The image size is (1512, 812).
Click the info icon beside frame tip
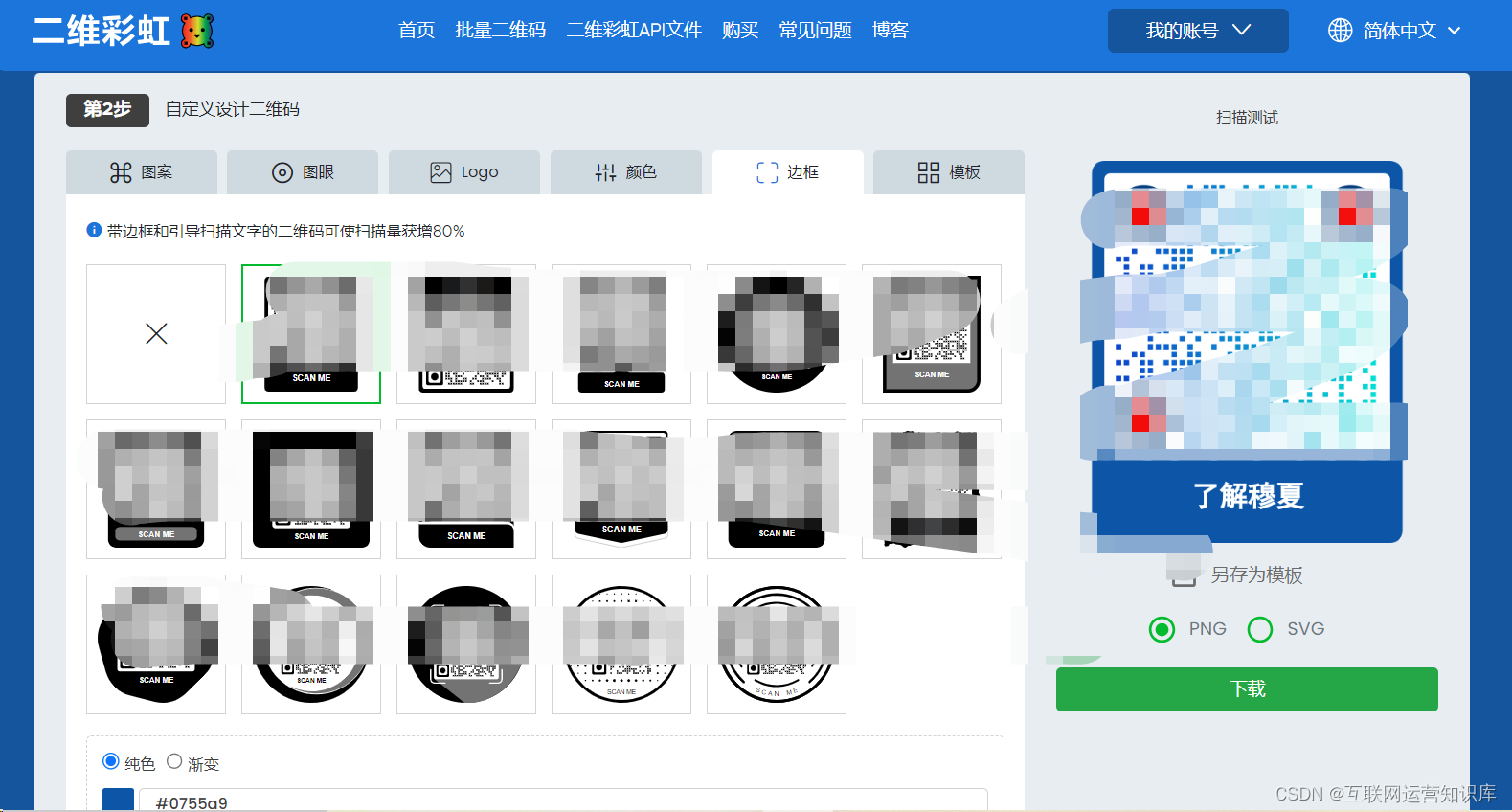click(94, 230)
